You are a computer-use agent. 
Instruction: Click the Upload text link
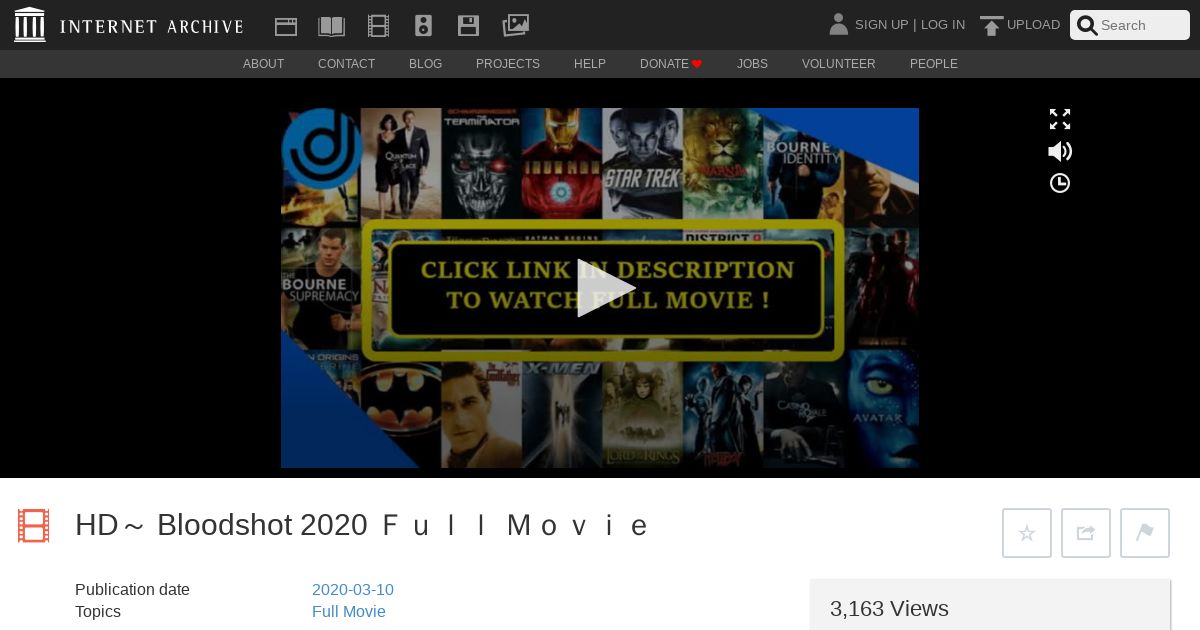[1033, 25]
